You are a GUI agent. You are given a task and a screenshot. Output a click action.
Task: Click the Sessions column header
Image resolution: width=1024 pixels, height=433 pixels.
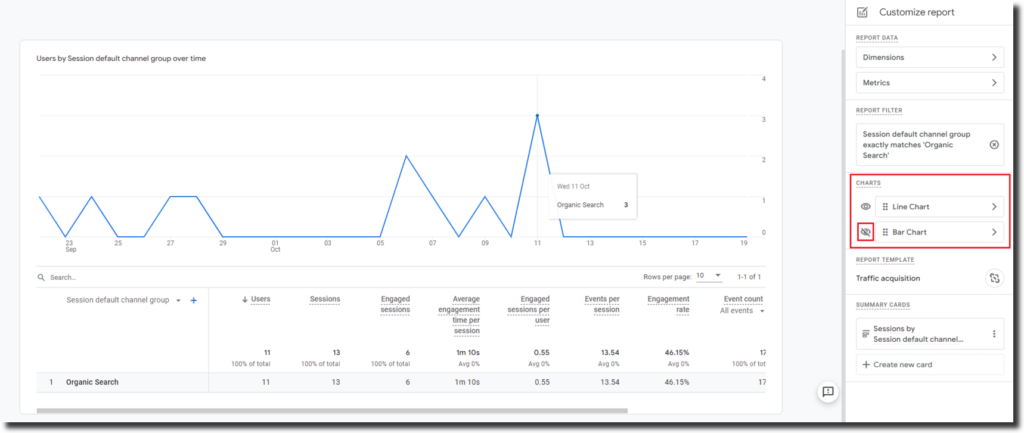click(323, 299)
